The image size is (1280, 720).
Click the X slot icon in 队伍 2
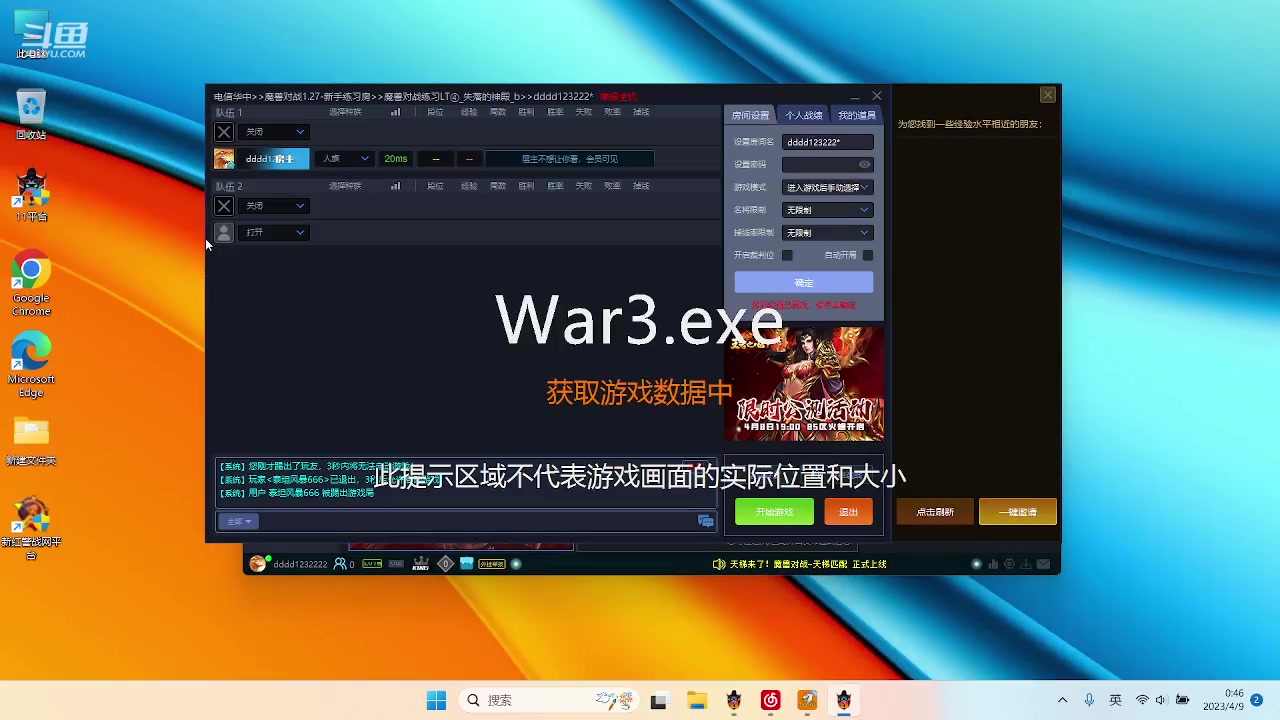(x=224, y=206)
